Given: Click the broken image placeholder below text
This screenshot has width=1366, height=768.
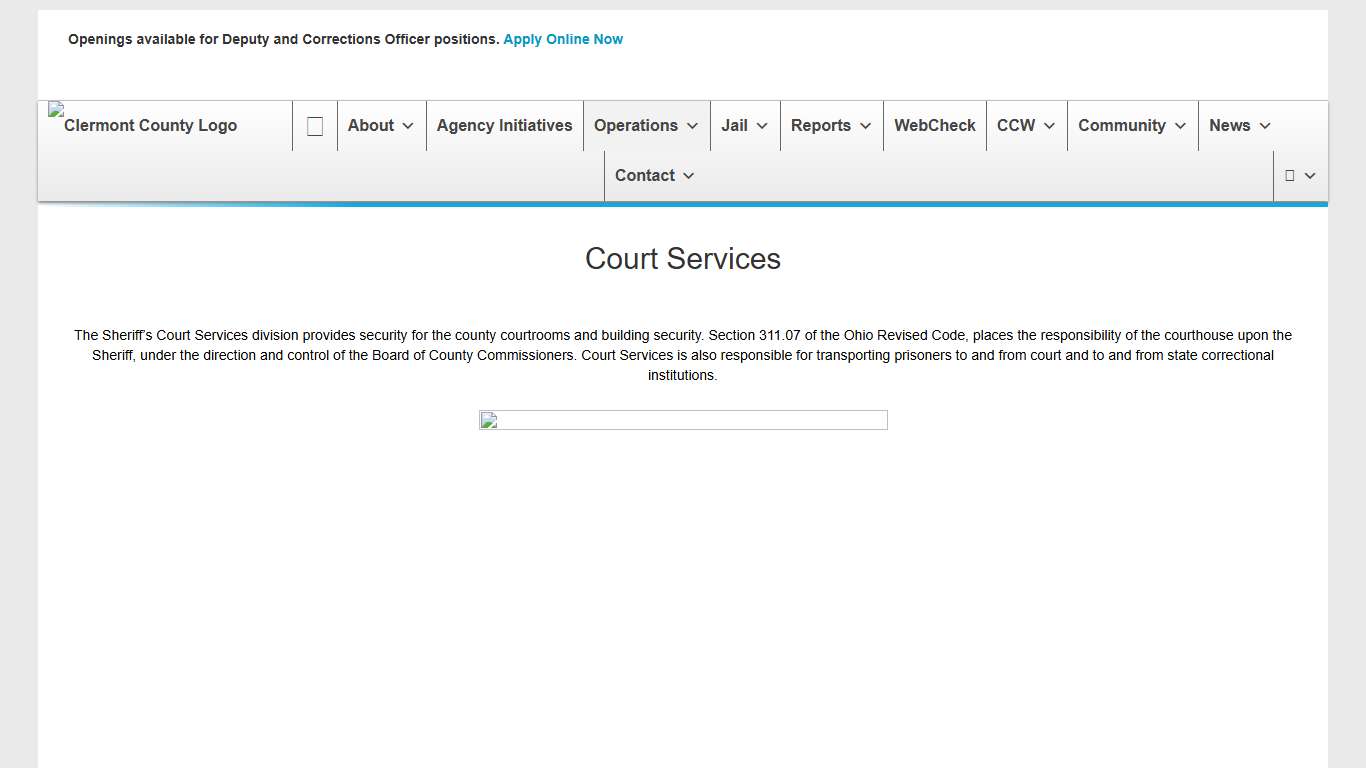Looking at the screenshot, I should 683,420.
